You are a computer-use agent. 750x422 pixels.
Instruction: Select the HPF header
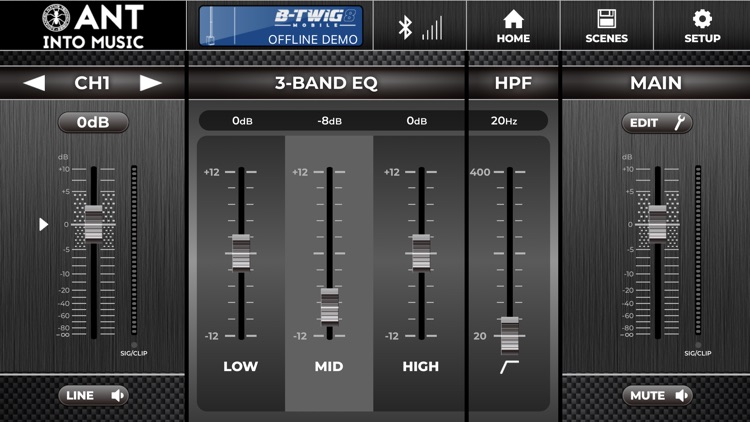pos(513,83)
